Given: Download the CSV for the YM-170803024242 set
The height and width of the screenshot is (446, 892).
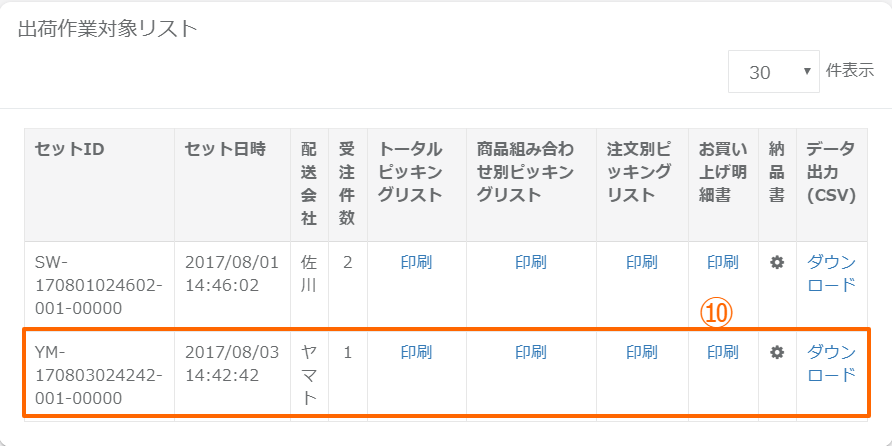Looking at the screenshot, I should (x=831, y=363).
